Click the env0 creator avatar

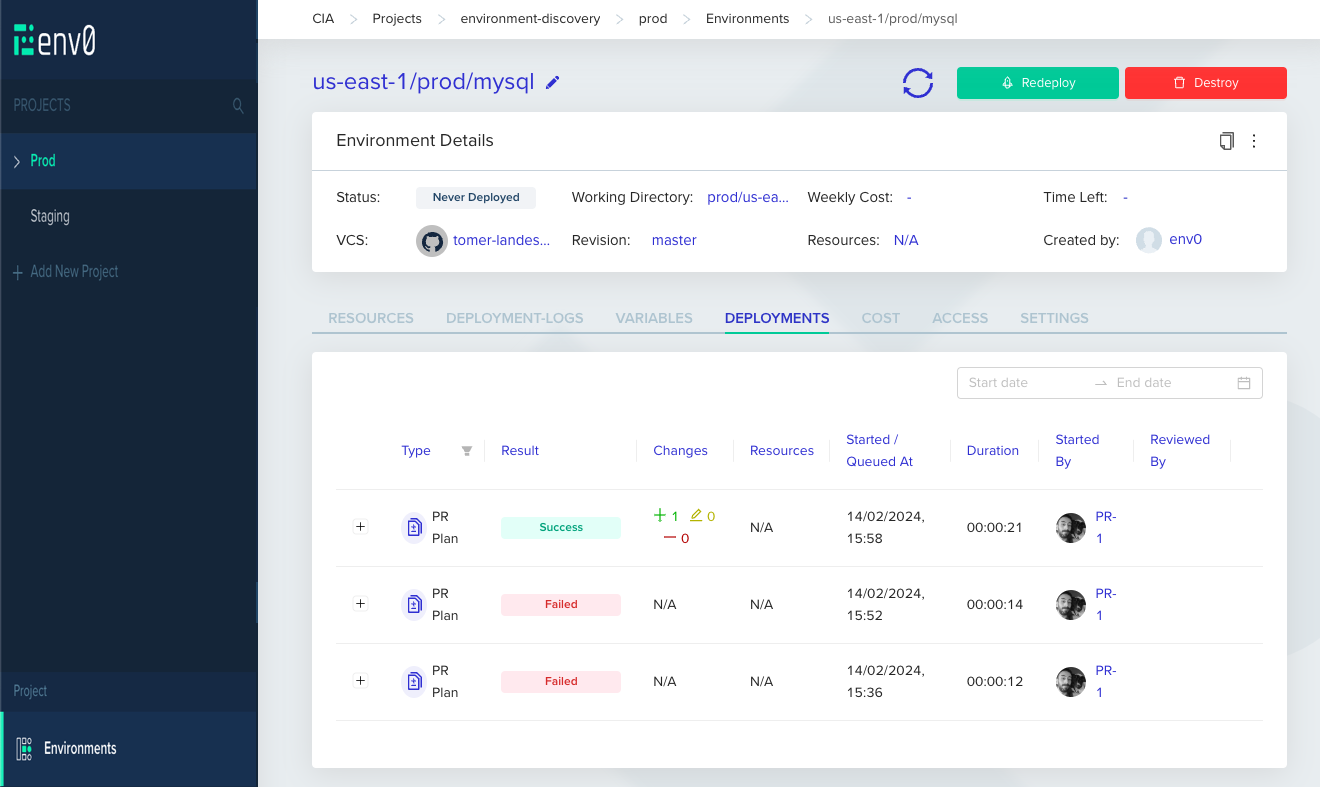1149,240
